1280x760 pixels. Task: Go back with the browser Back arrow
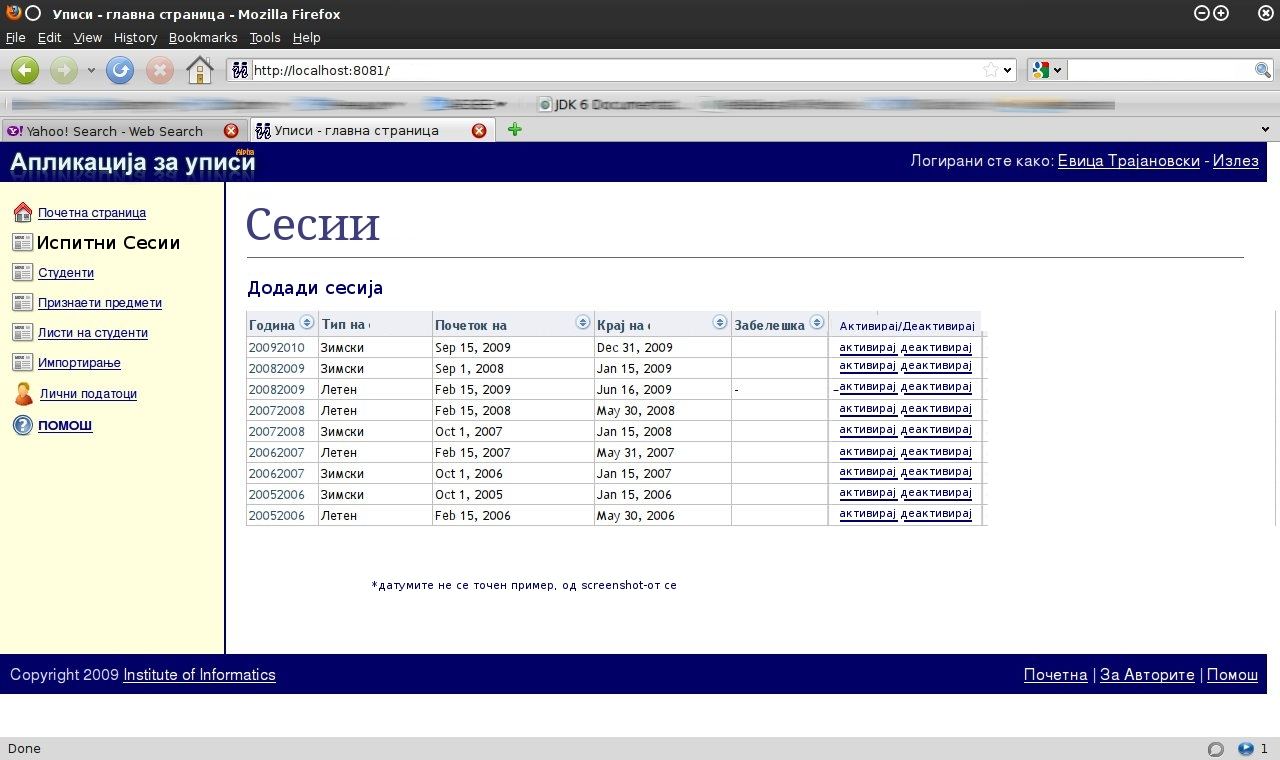(25, 70)
